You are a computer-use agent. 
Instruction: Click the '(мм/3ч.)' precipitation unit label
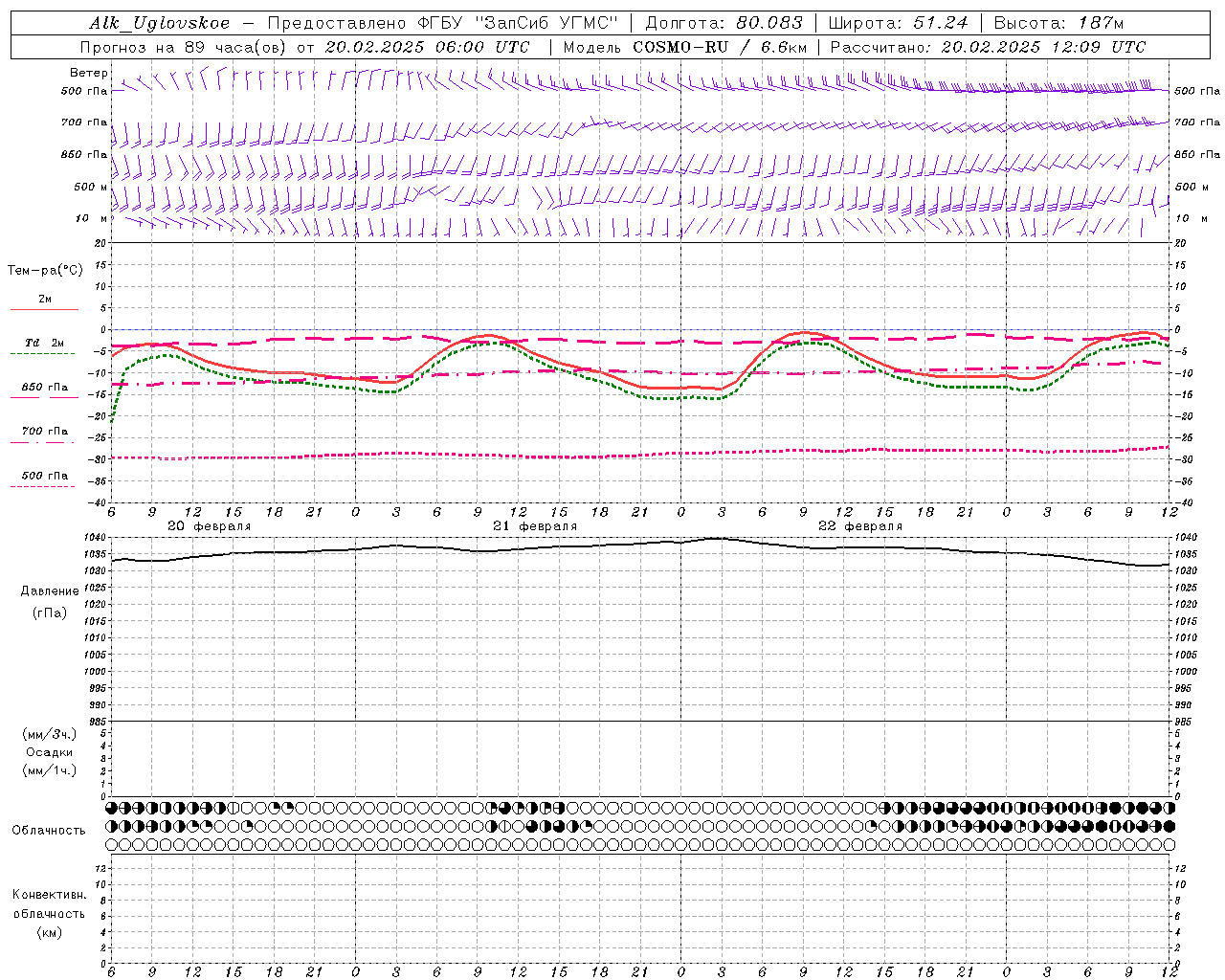50,734
